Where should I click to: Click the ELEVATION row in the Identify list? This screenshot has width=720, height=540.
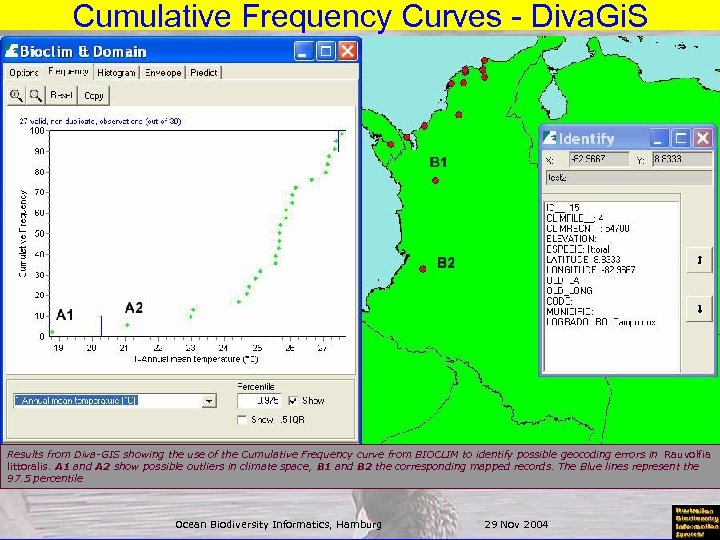pyautogui.click(x=571, y=239)
